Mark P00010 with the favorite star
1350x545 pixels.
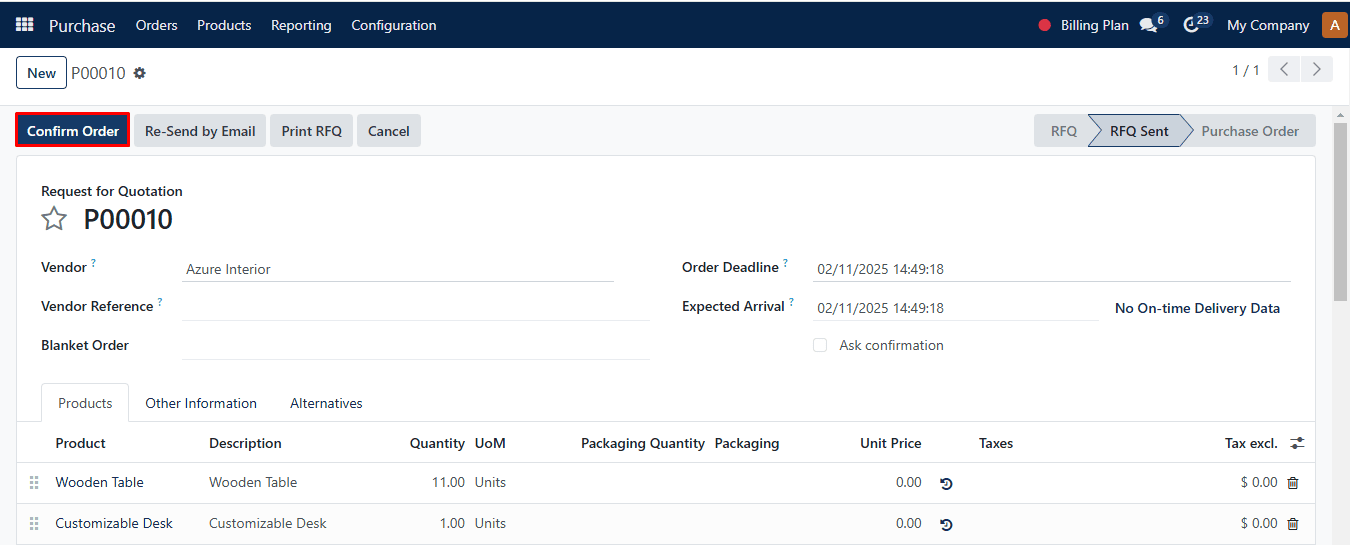click(54, 219)
